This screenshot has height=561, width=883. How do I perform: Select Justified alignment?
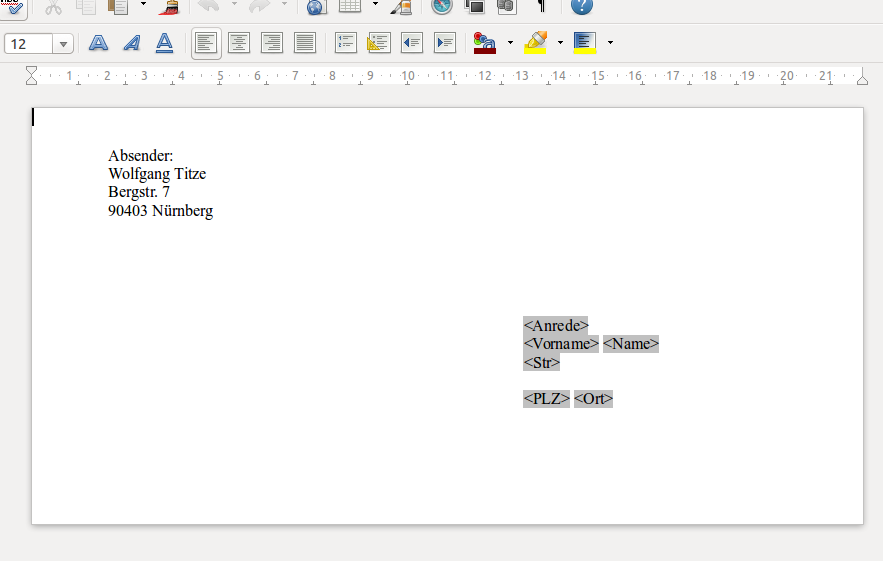[x=305, y=43]
